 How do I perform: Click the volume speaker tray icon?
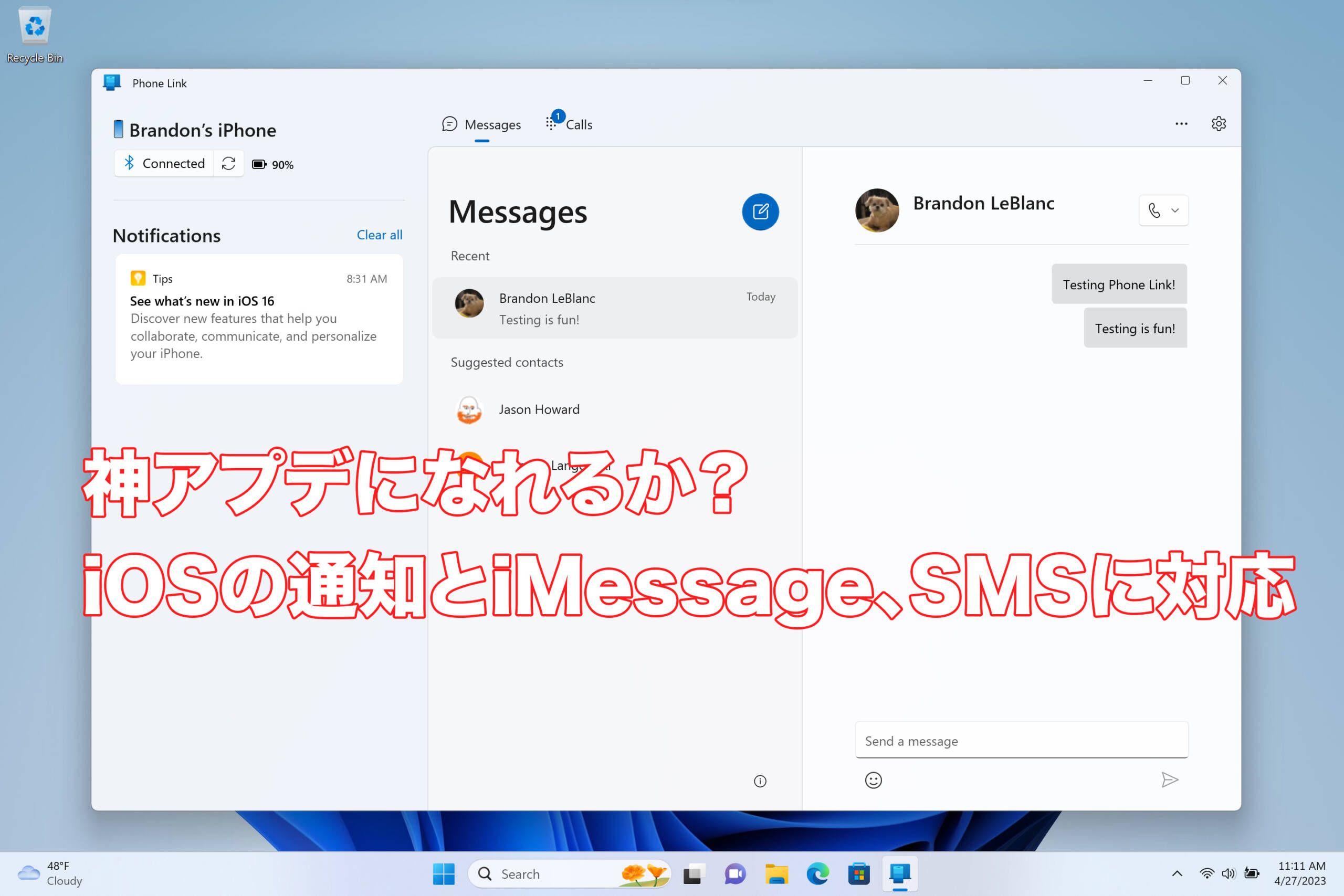click(1228, 873)
